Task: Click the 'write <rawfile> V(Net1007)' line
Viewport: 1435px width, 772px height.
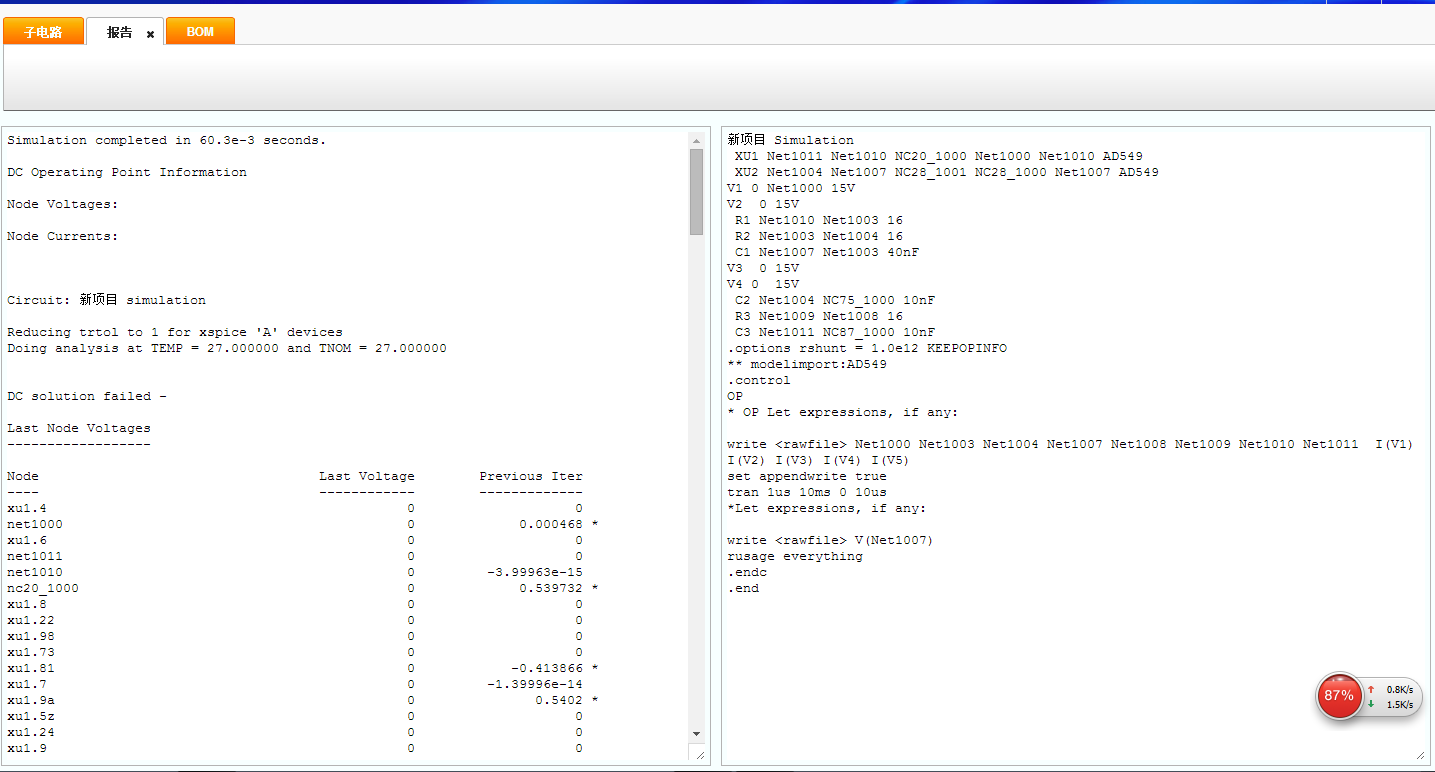Action: pyautogui.click(x=831, y=540)
